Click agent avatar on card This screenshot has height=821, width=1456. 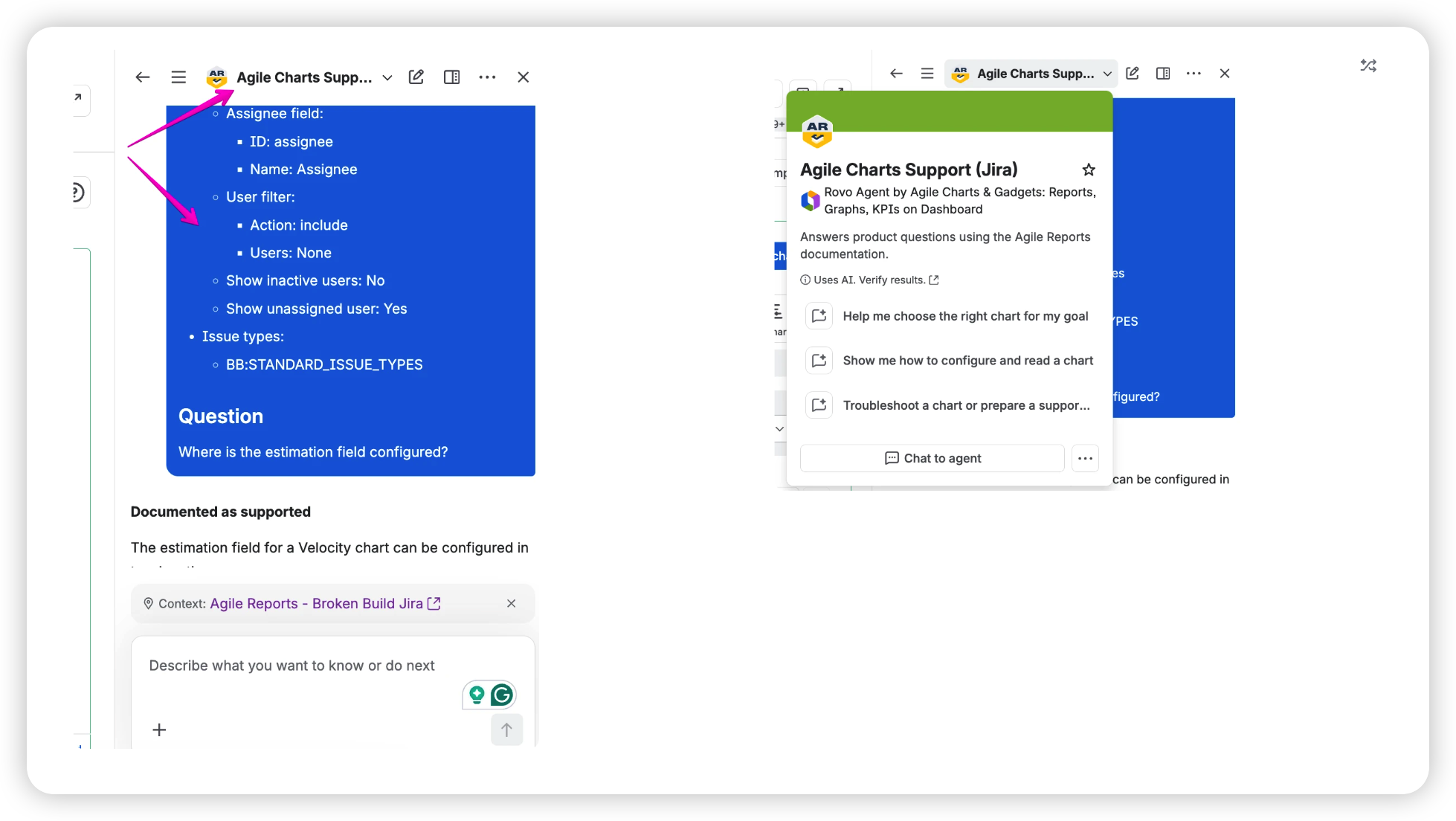point(817,132)
